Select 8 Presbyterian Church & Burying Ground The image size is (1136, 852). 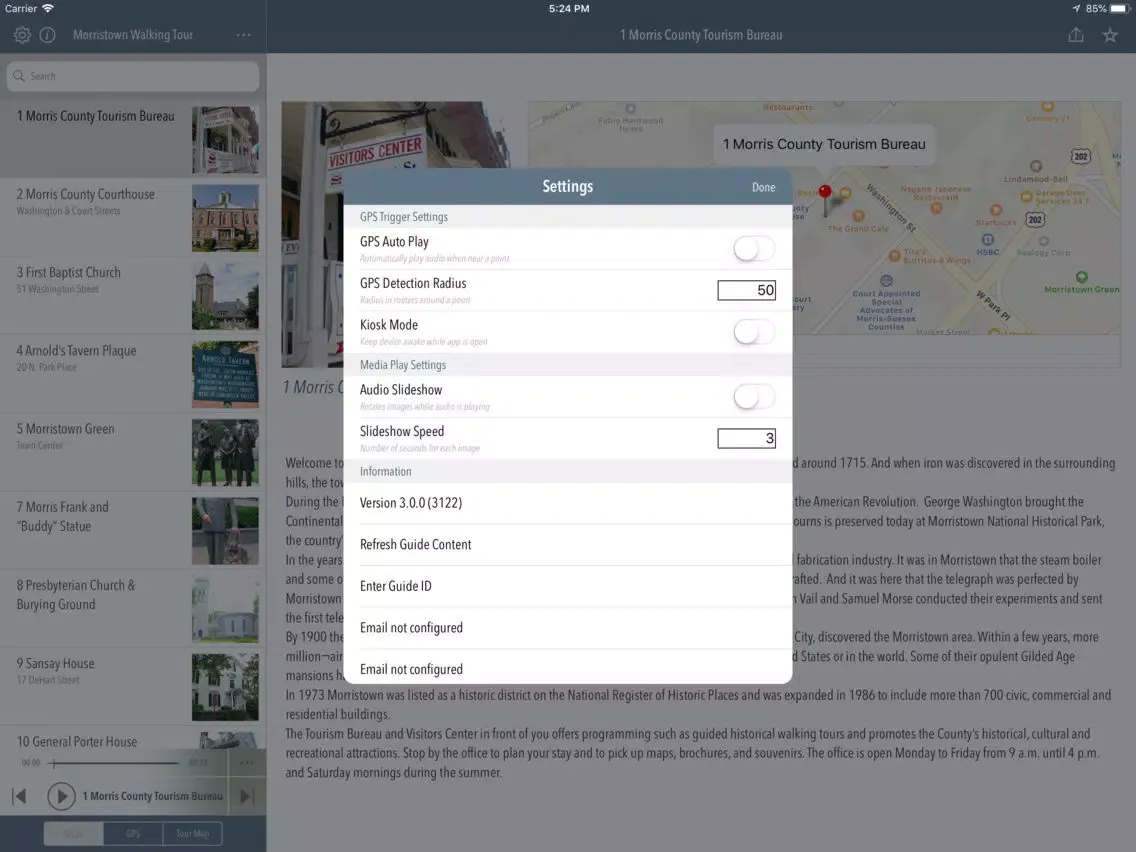click(133, 609)
